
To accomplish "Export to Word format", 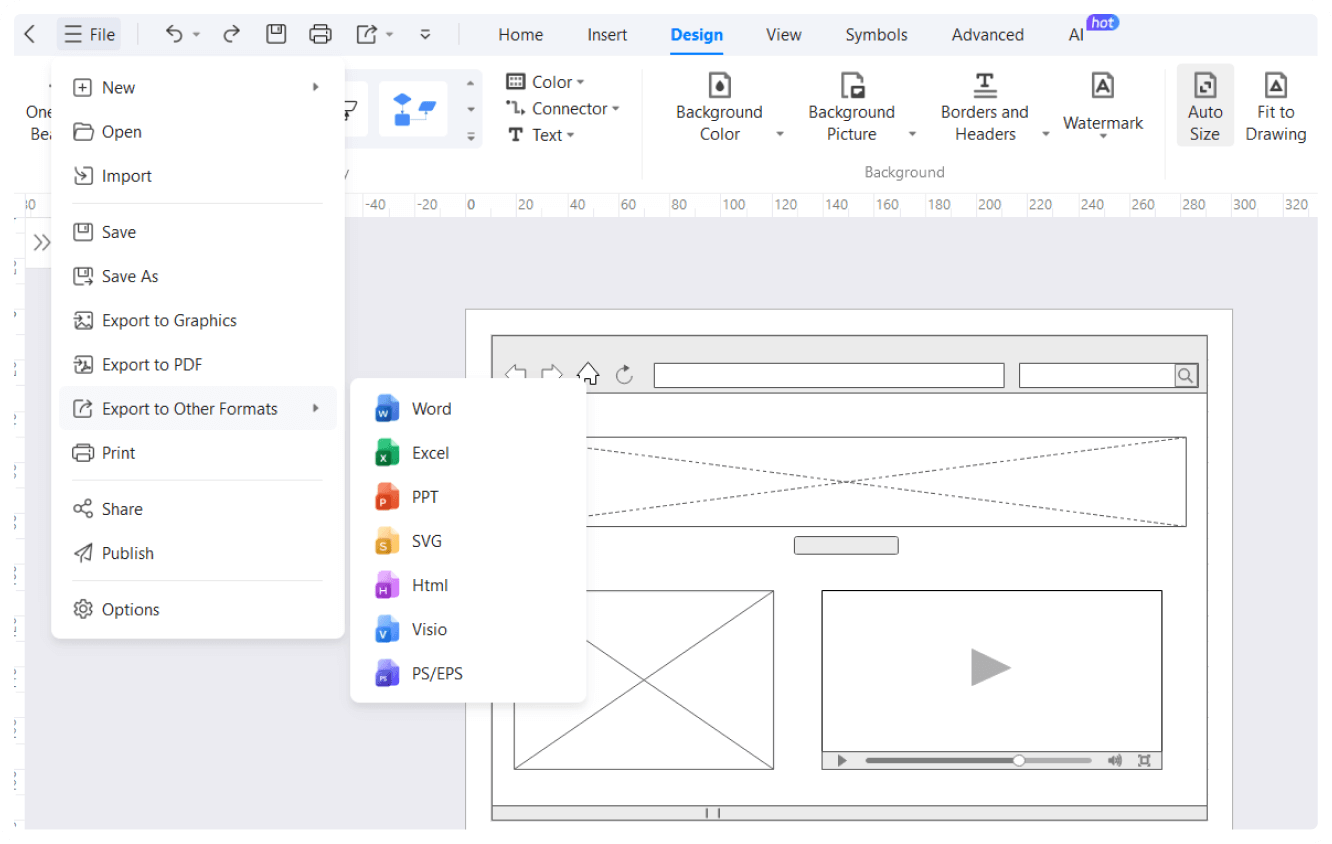I will [x=468, y=408].
